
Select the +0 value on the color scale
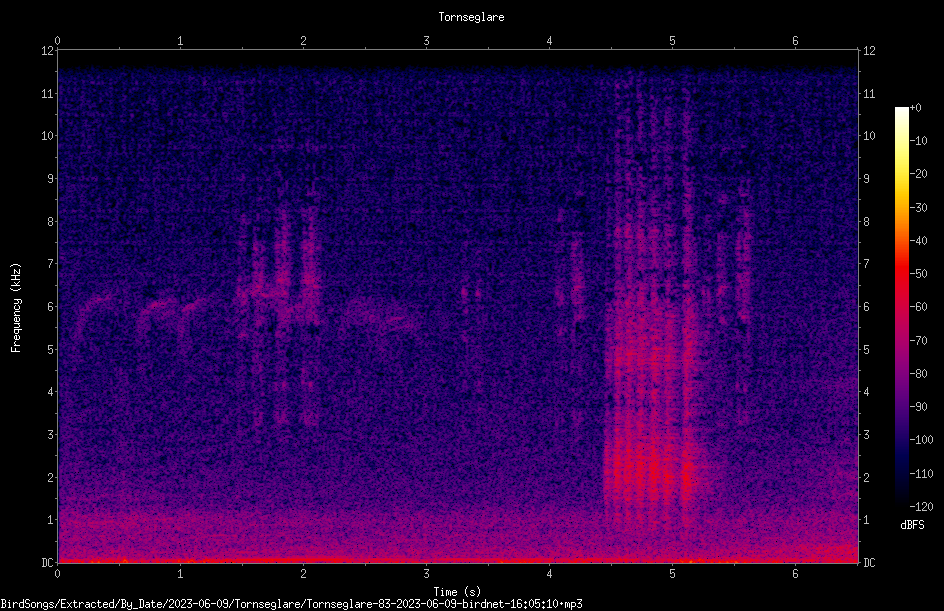coord(915,108)
